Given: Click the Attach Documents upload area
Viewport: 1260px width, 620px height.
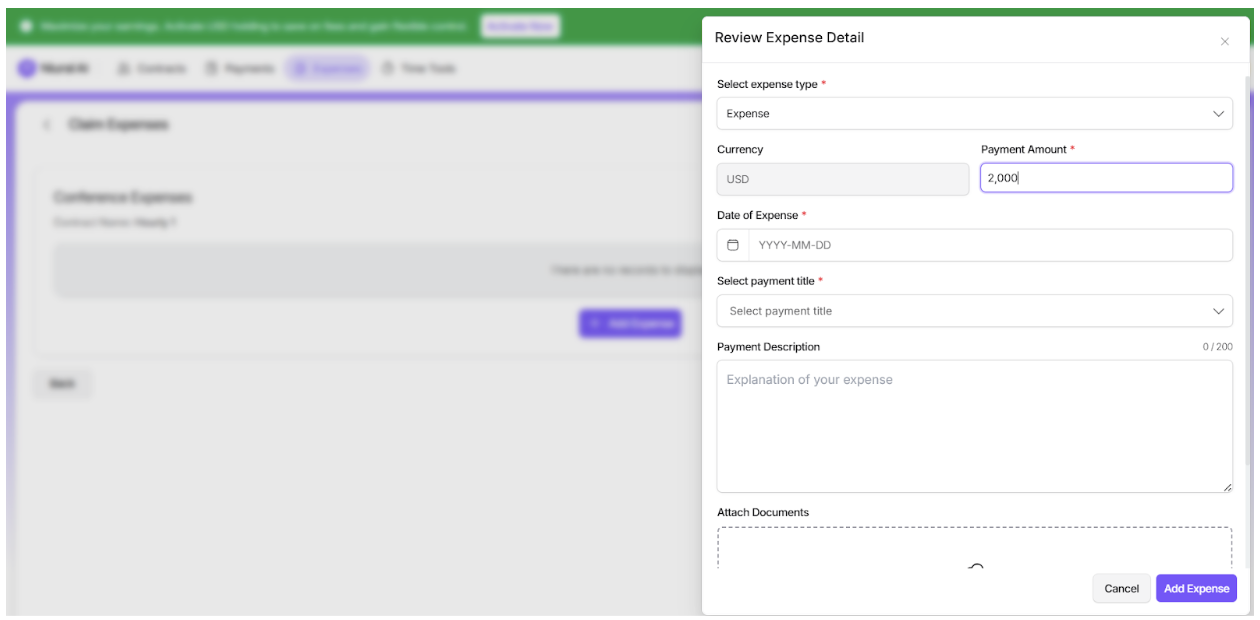Looking at the screenshot, I should [974, 548].
